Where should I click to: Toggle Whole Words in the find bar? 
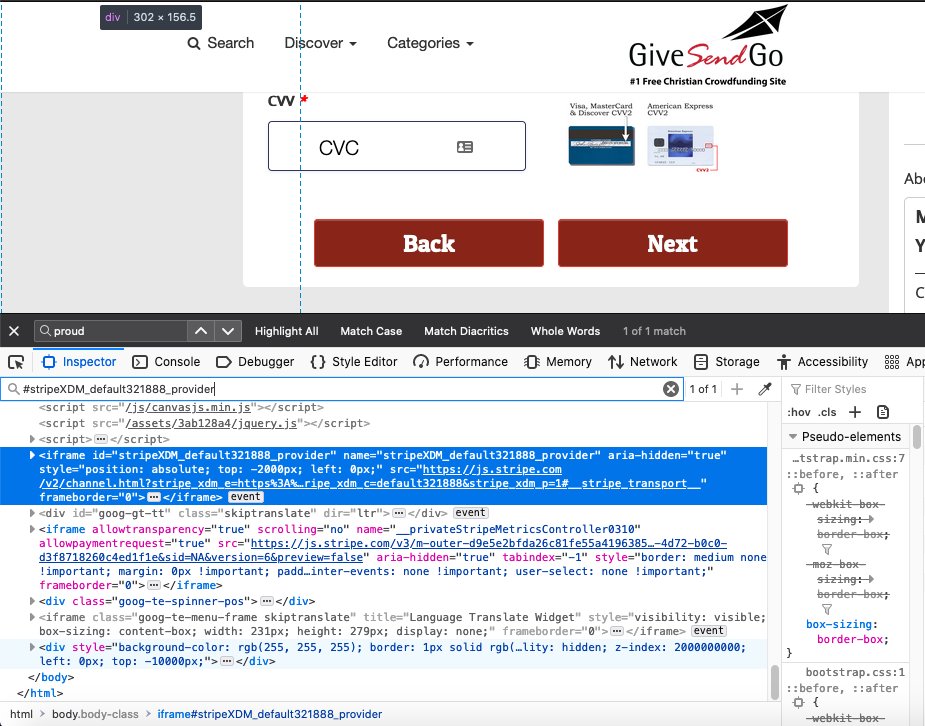(565, 331)
